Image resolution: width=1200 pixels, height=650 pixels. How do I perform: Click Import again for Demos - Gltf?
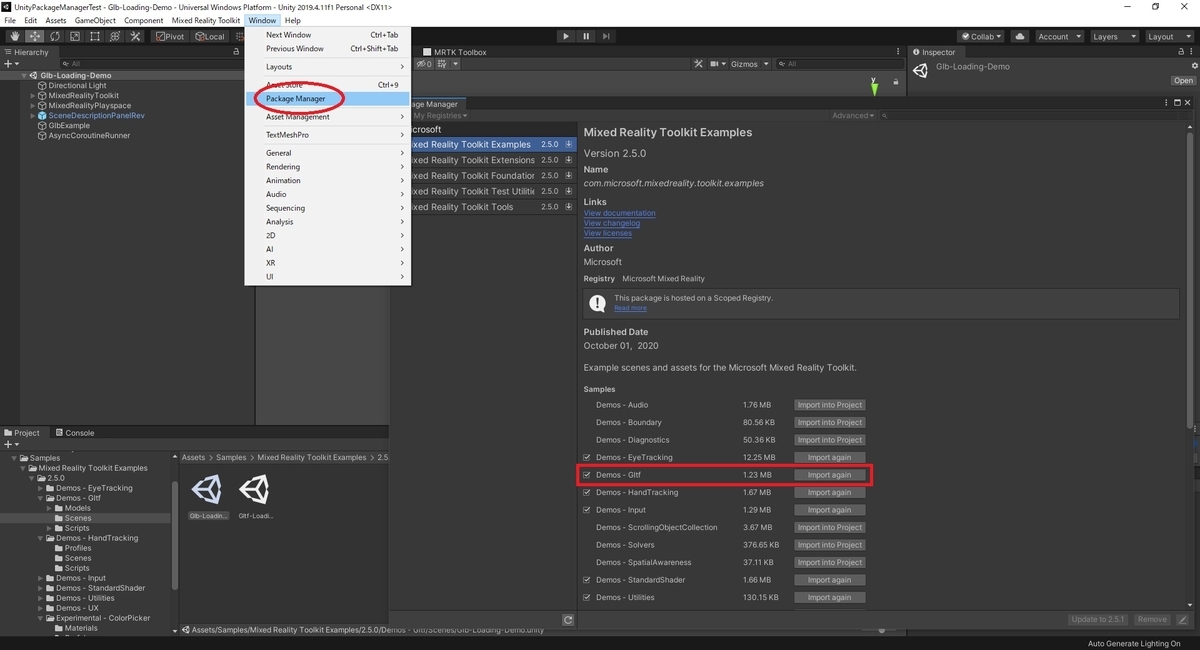pos(829,475)
